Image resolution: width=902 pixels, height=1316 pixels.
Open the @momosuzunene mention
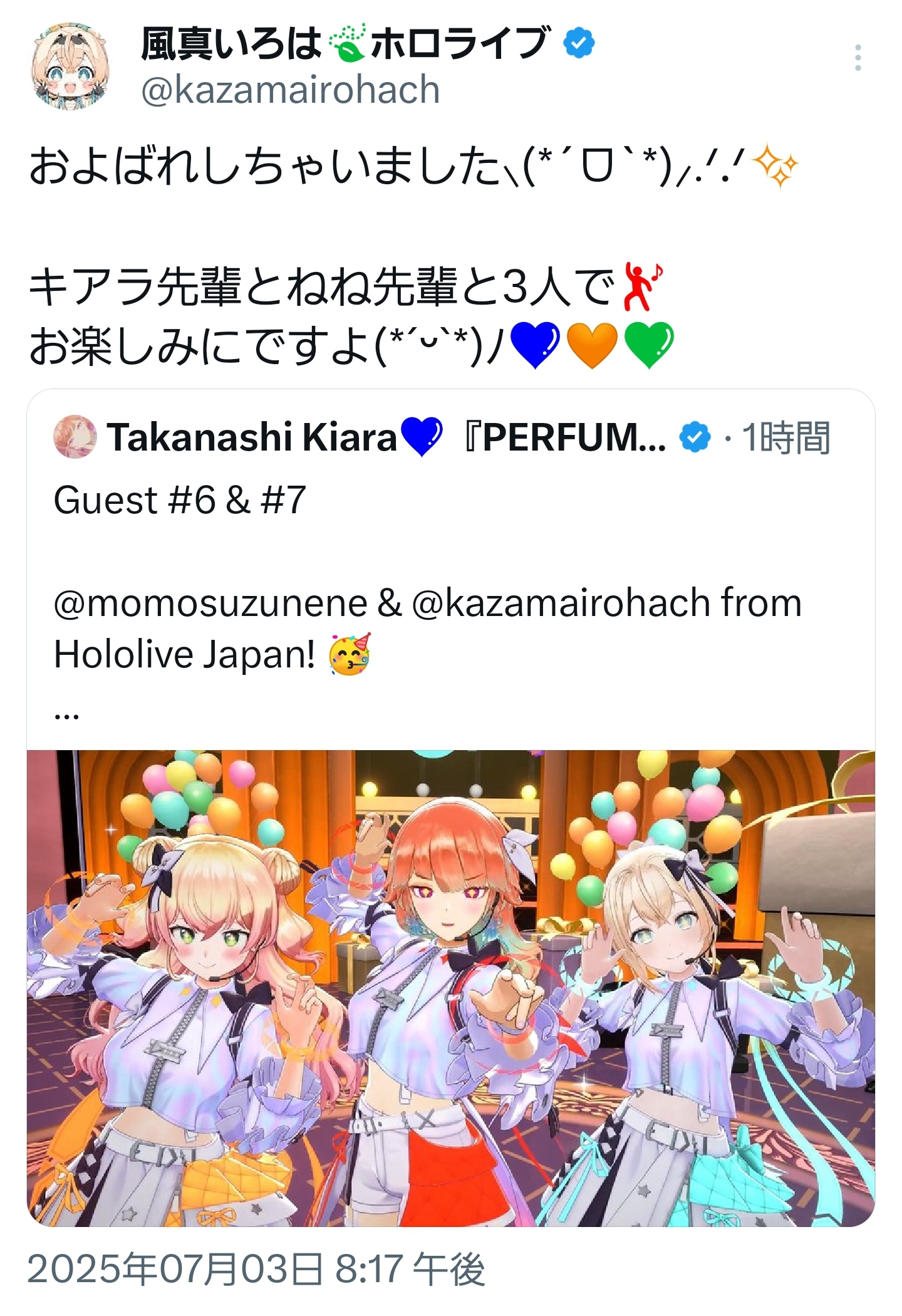210,603
